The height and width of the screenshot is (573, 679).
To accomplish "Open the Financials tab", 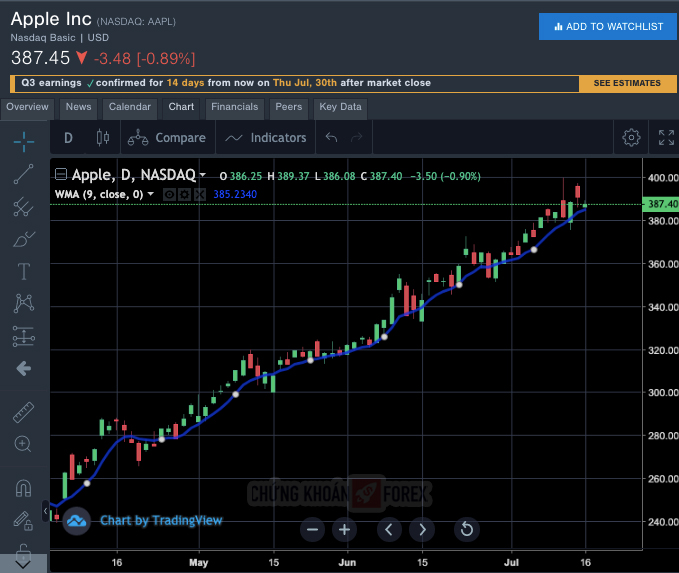I will 234,107.
